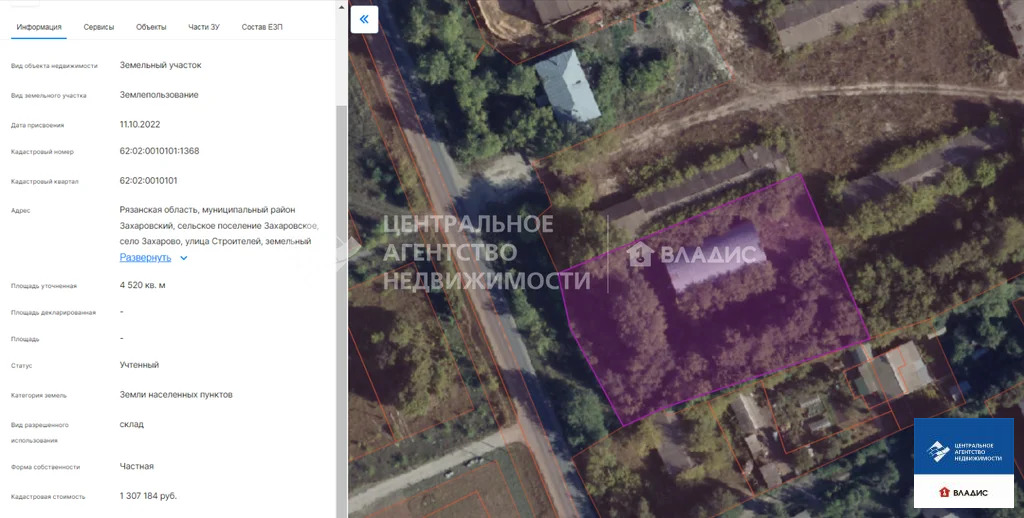1024x518 pixels.
Task: Click the blue-roofed building on the map
Action: 567,86
